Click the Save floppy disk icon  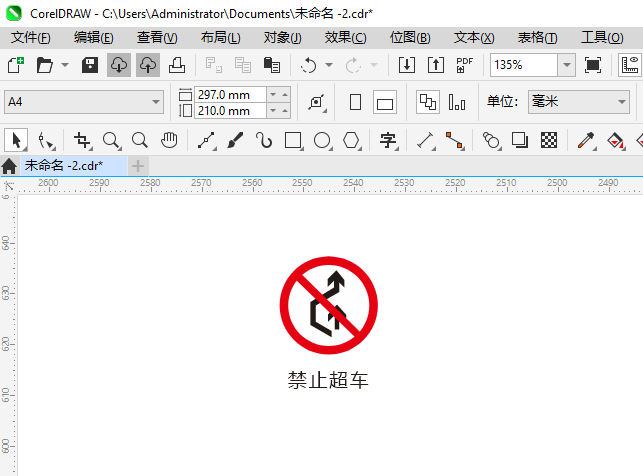(x=89, y=65)
